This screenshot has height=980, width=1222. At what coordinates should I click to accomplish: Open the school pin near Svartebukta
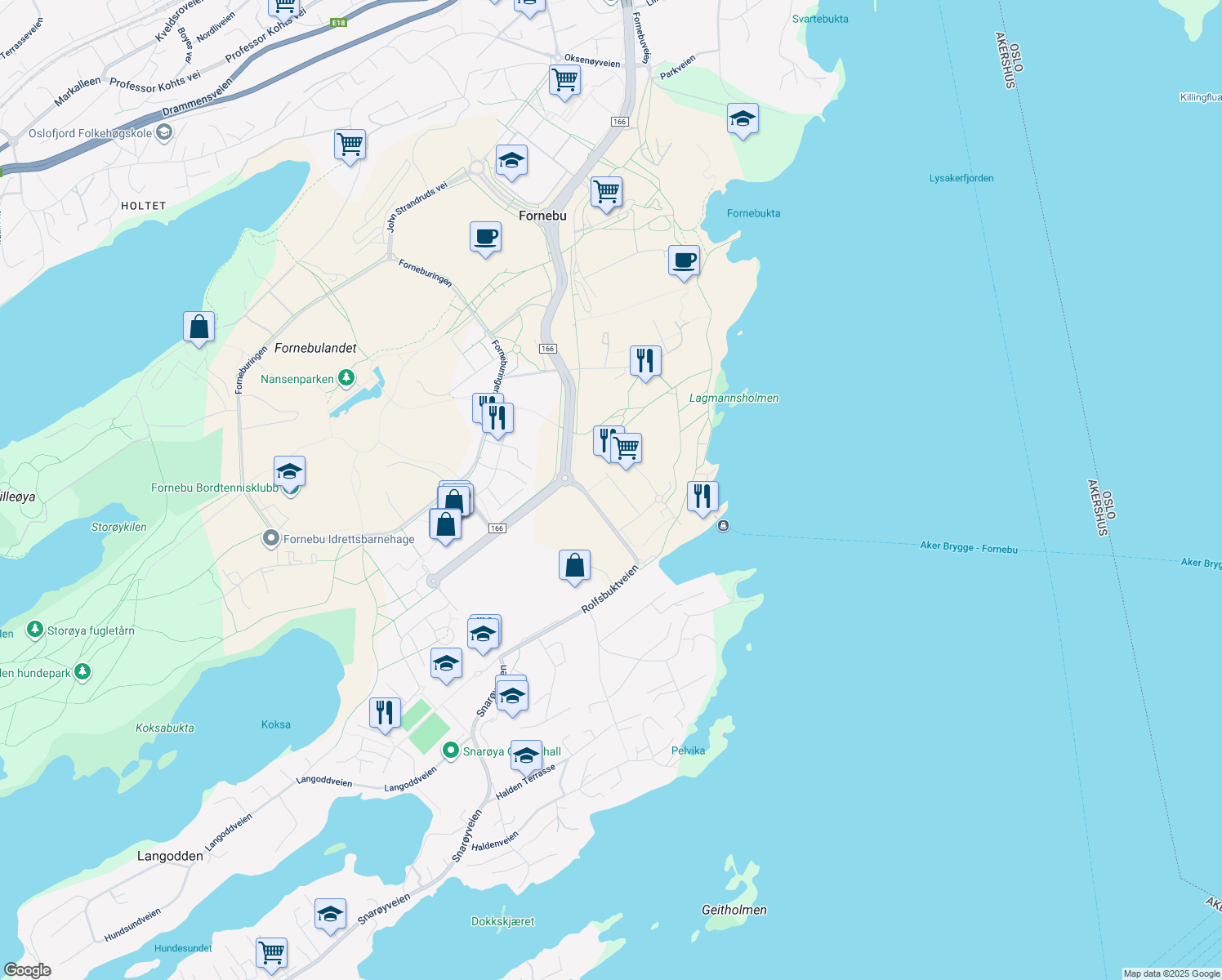(743, 118)
